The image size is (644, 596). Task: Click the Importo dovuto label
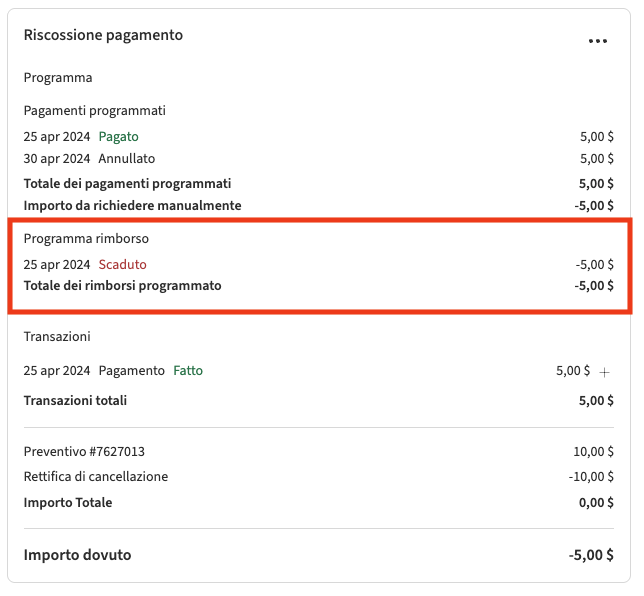77,554
